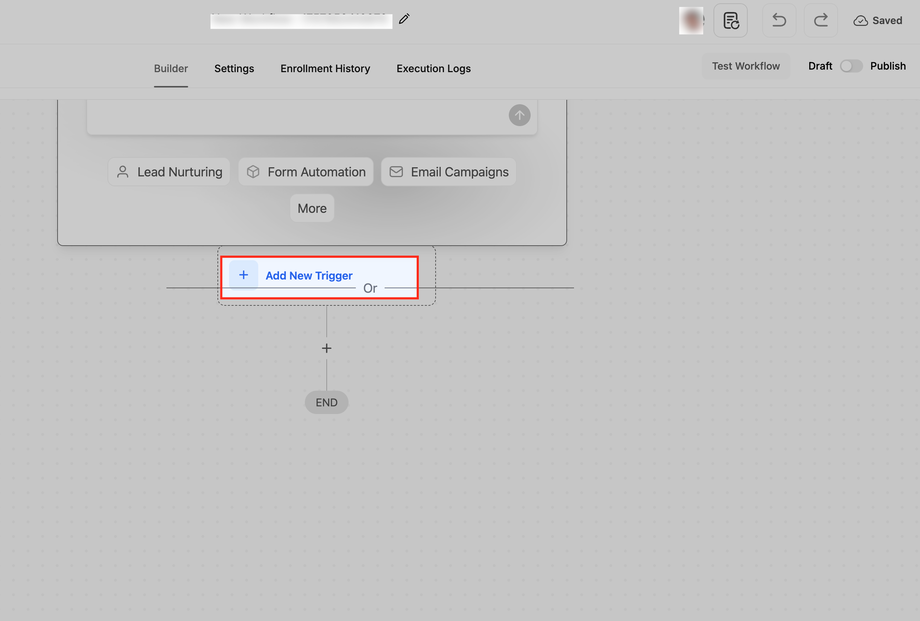Select the Builder tab
This screenshot has height=621, width=920.
pyautogui.click(x=171, y=69)
